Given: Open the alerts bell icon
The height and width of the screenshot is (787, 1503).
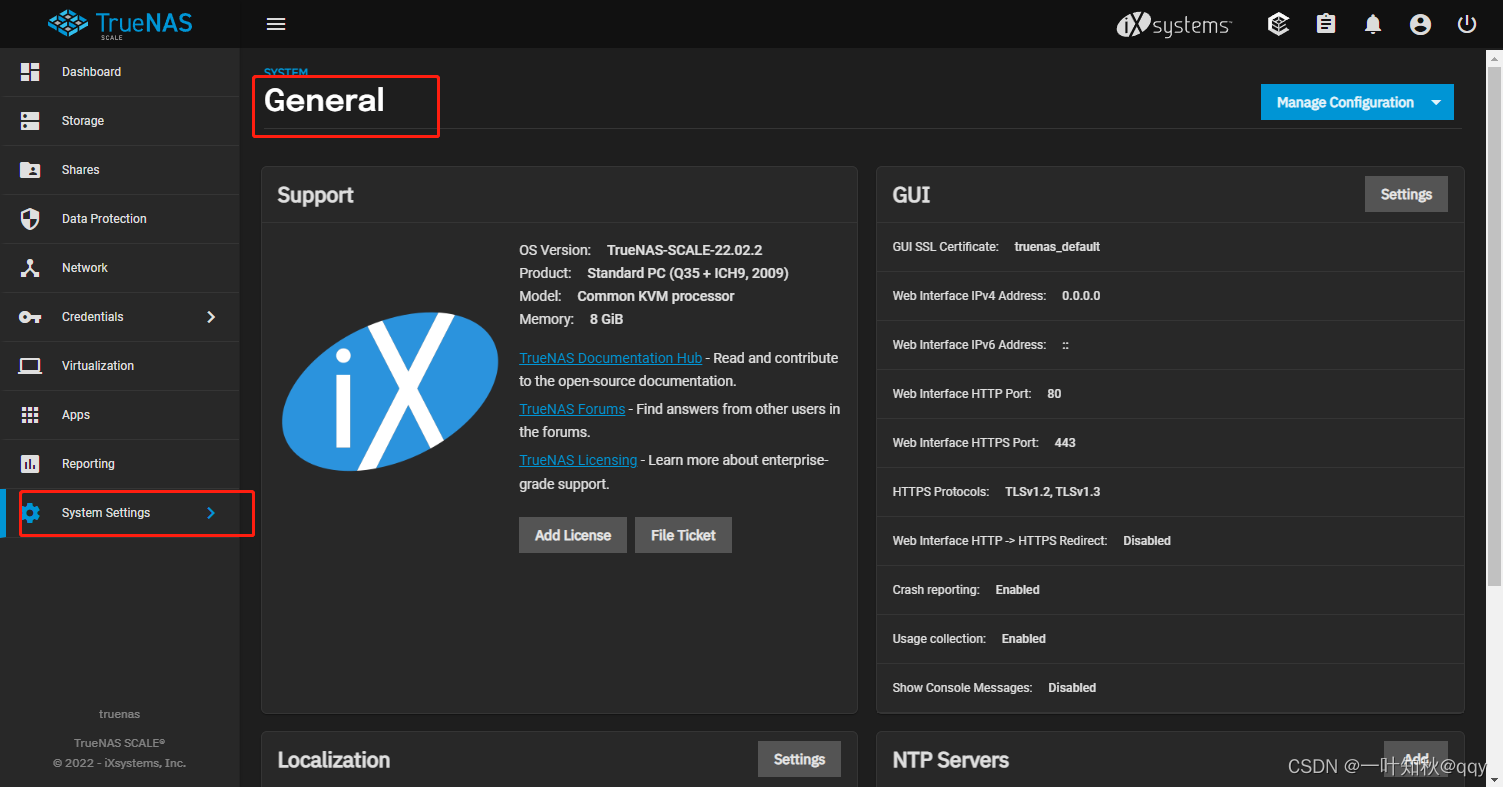Looking at the screenshot, I should coord(1374,24).
